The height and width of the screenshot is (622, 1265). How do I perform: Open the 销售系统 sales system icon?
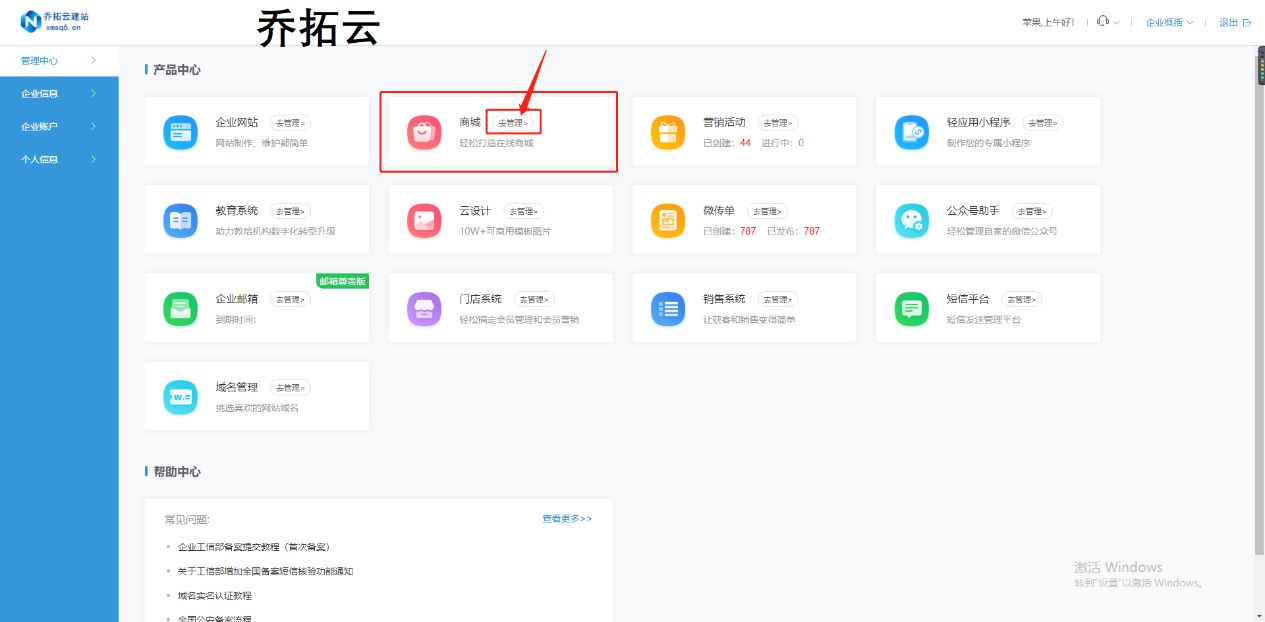tap(668, 307)
